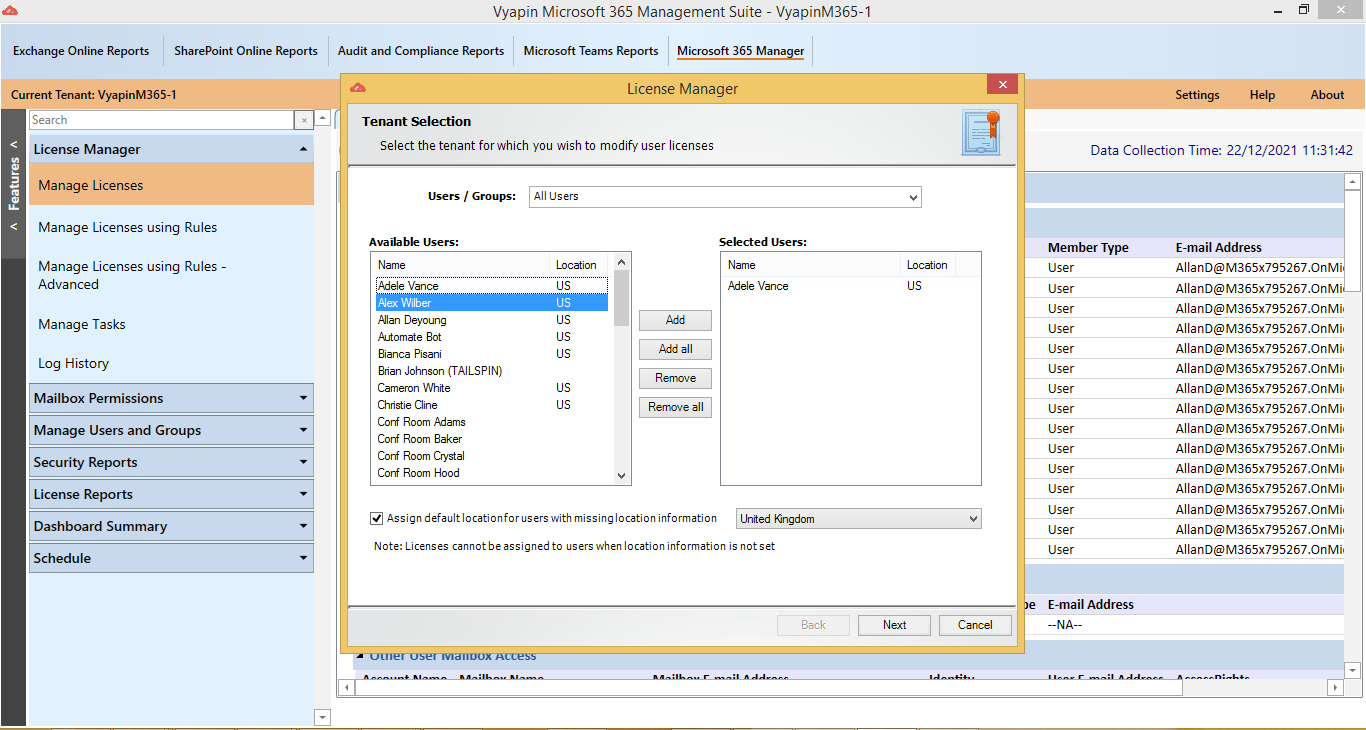Click the Remove button
The height and width of the screenshot is (730, 1366).
click(675, 378)
